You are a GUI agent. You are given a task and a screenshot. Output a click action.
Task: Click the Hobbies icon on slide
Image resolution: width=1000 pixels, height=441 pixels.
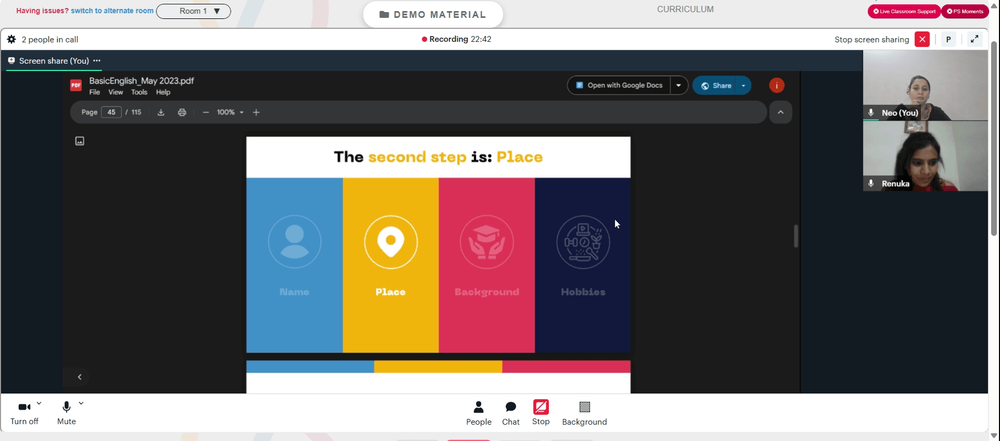pos(582,242)
